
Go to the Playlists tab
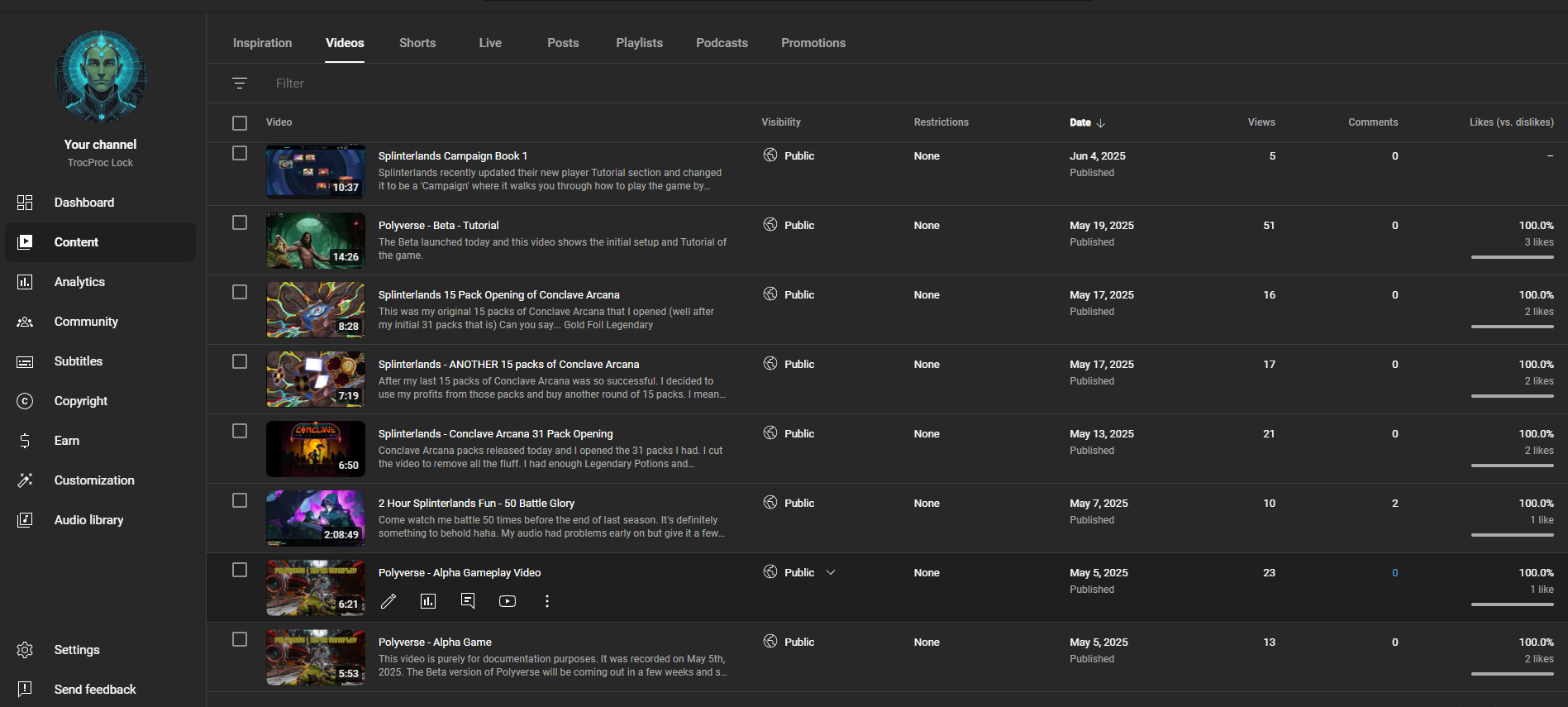(x=639, y=43)
